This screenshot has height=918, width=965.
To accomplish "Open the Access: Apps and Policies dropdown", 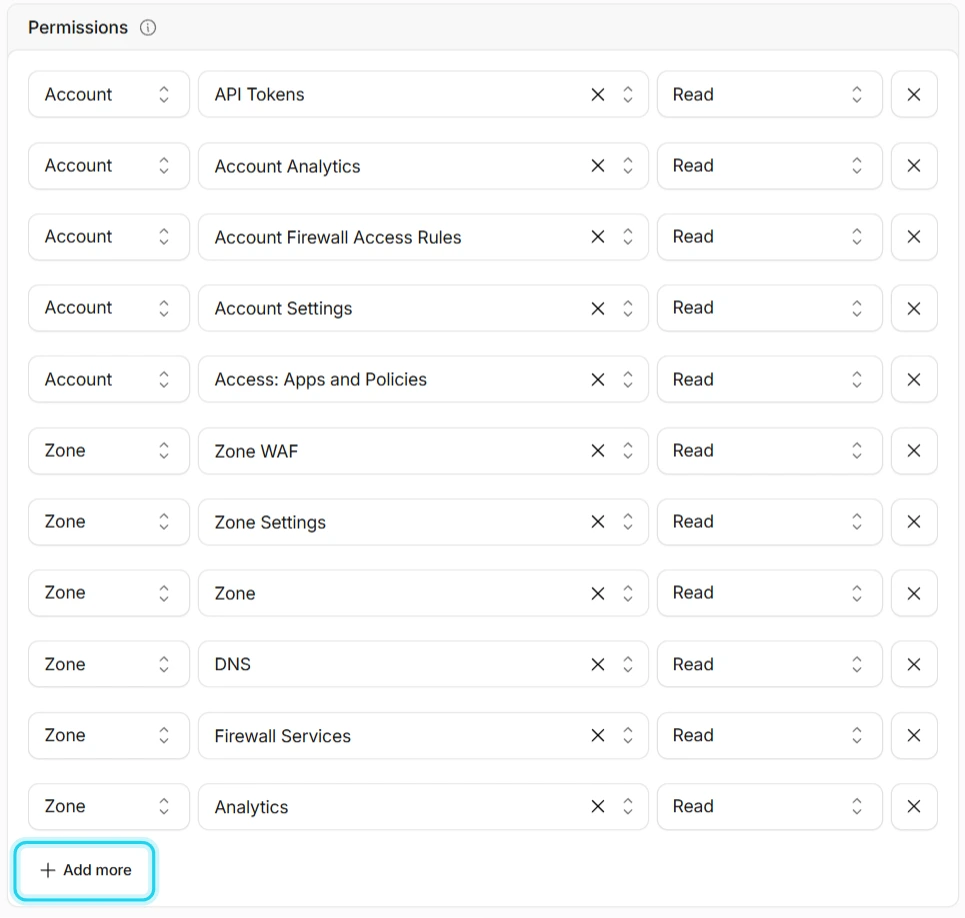I will tap(423, 379).
